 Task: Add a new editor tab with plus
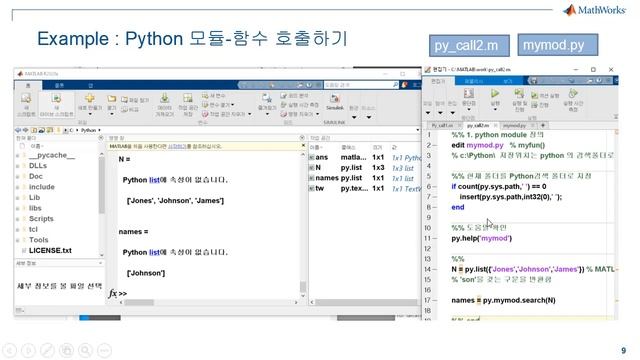coord(543,125)
